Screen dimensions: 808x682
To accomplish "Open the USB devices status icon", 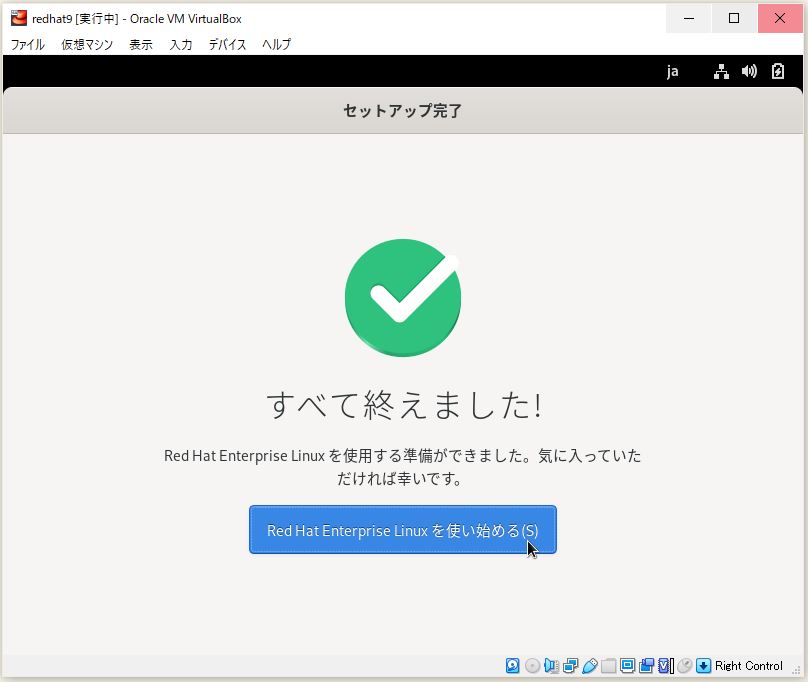I will (590, 666).
